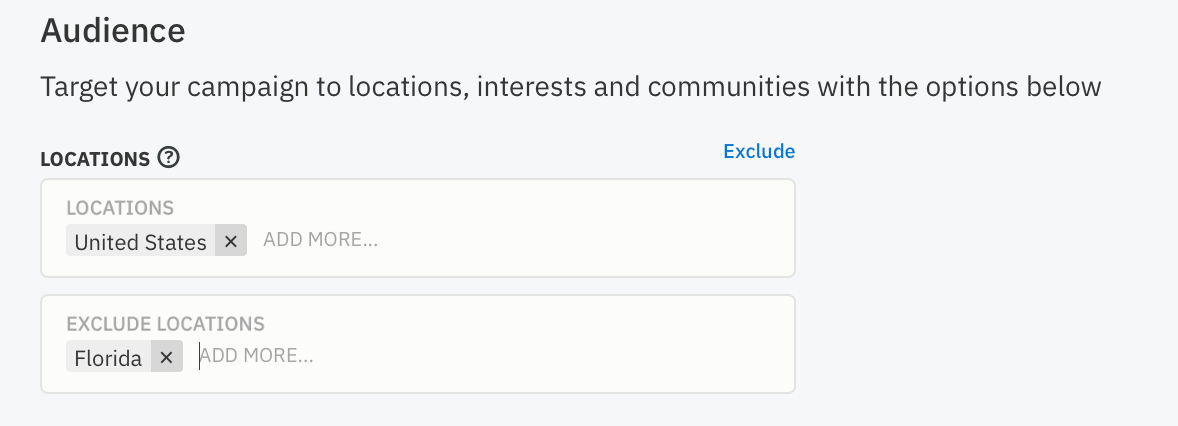
Task: Remove the United States location tag
Action: (x=231, y=240)
